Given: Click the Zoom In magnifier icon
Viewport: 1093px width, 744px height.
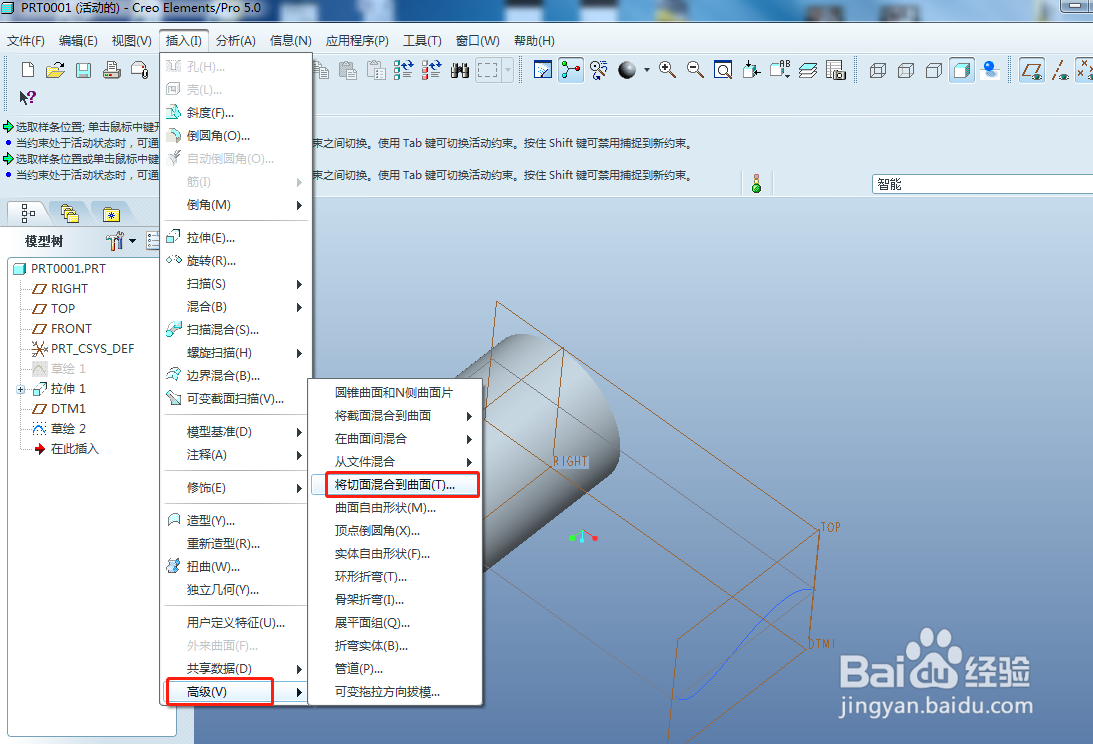Looking at the screenshot, I should click(667, 70).
